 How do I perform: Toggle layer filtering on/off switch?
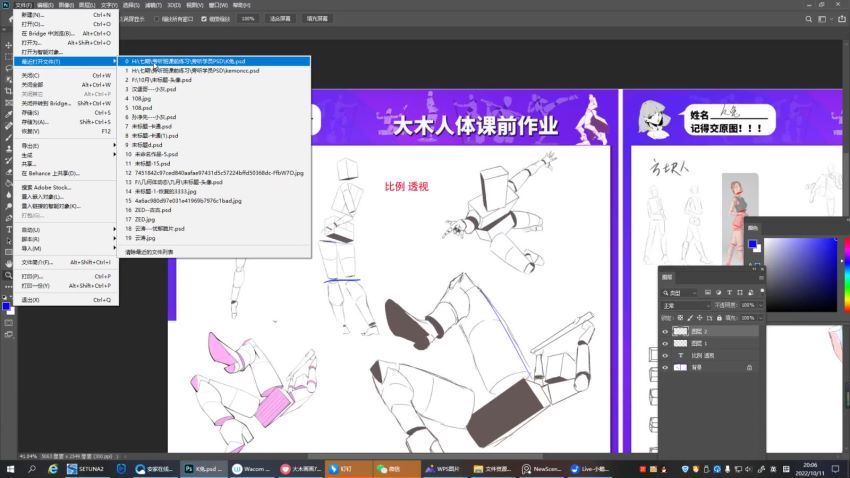(x=762, y=292)
